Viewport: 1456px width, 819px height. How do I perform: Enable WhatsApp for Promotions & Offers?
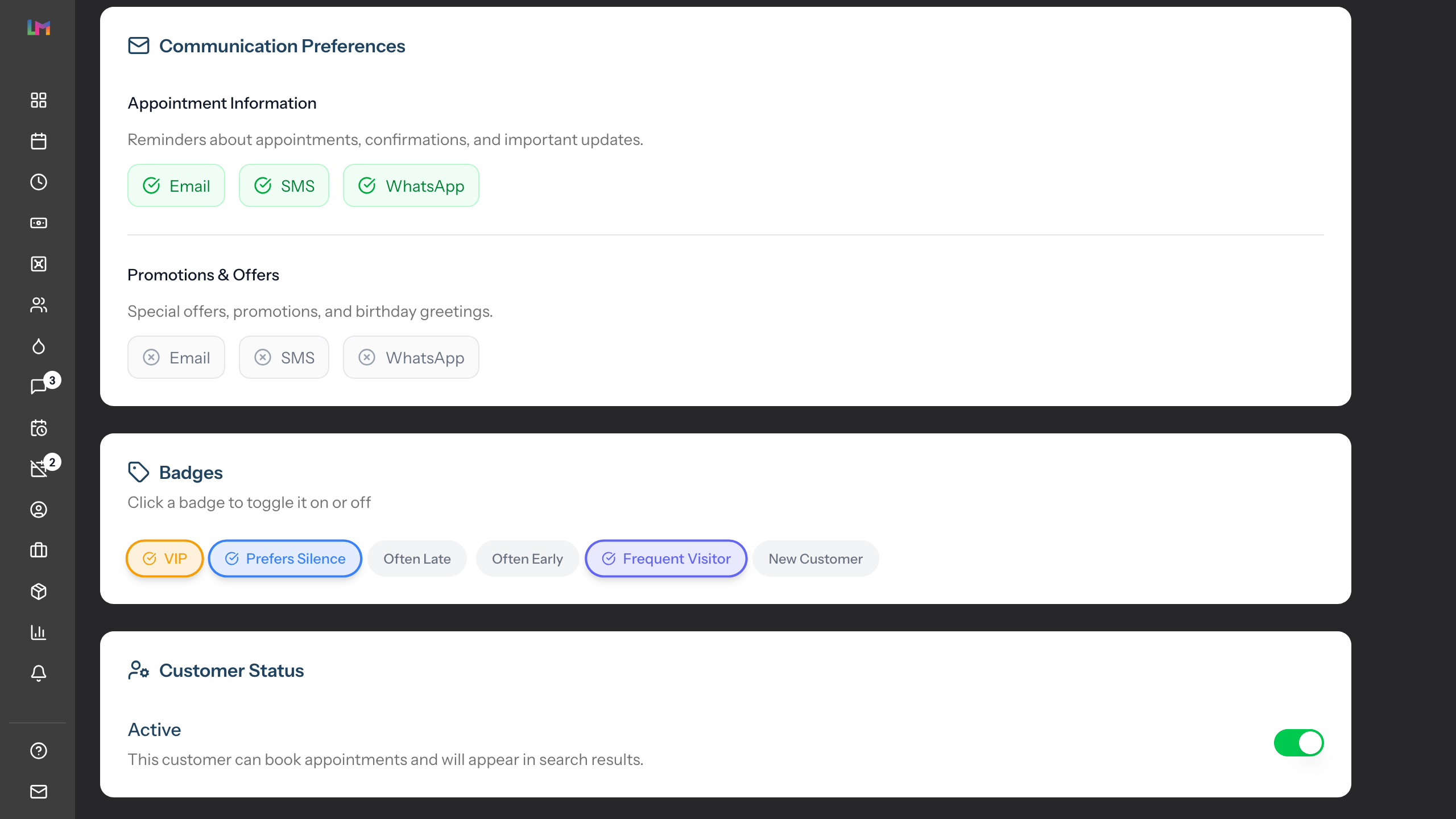(411, 358)
